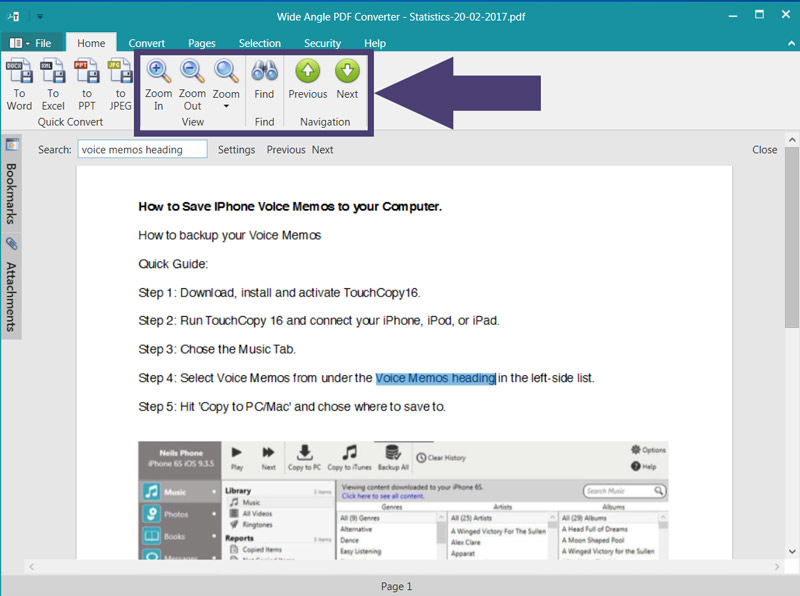Click the horizontal scrollbar right arrow
This screenshot has height=596, width=800.
coord(777,566)
